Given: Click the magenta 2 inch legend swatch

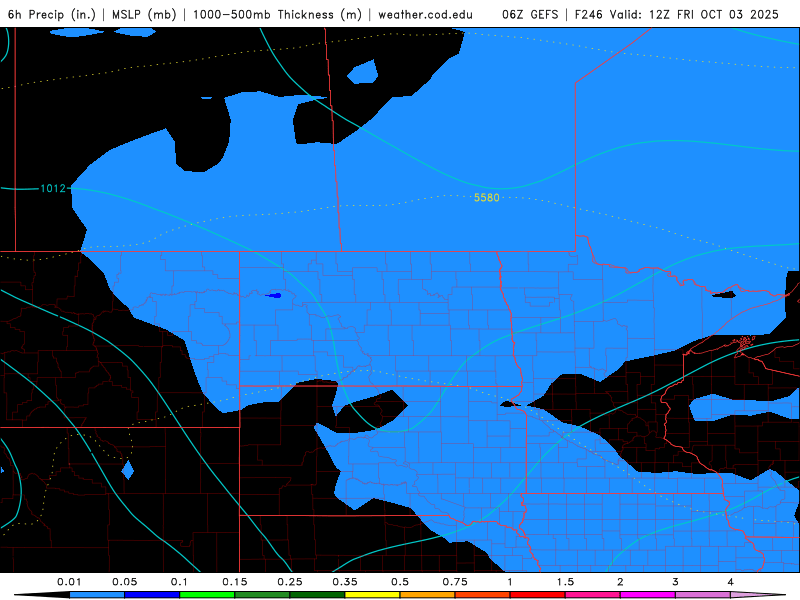Looking at the screenshot, I should 648,595.
